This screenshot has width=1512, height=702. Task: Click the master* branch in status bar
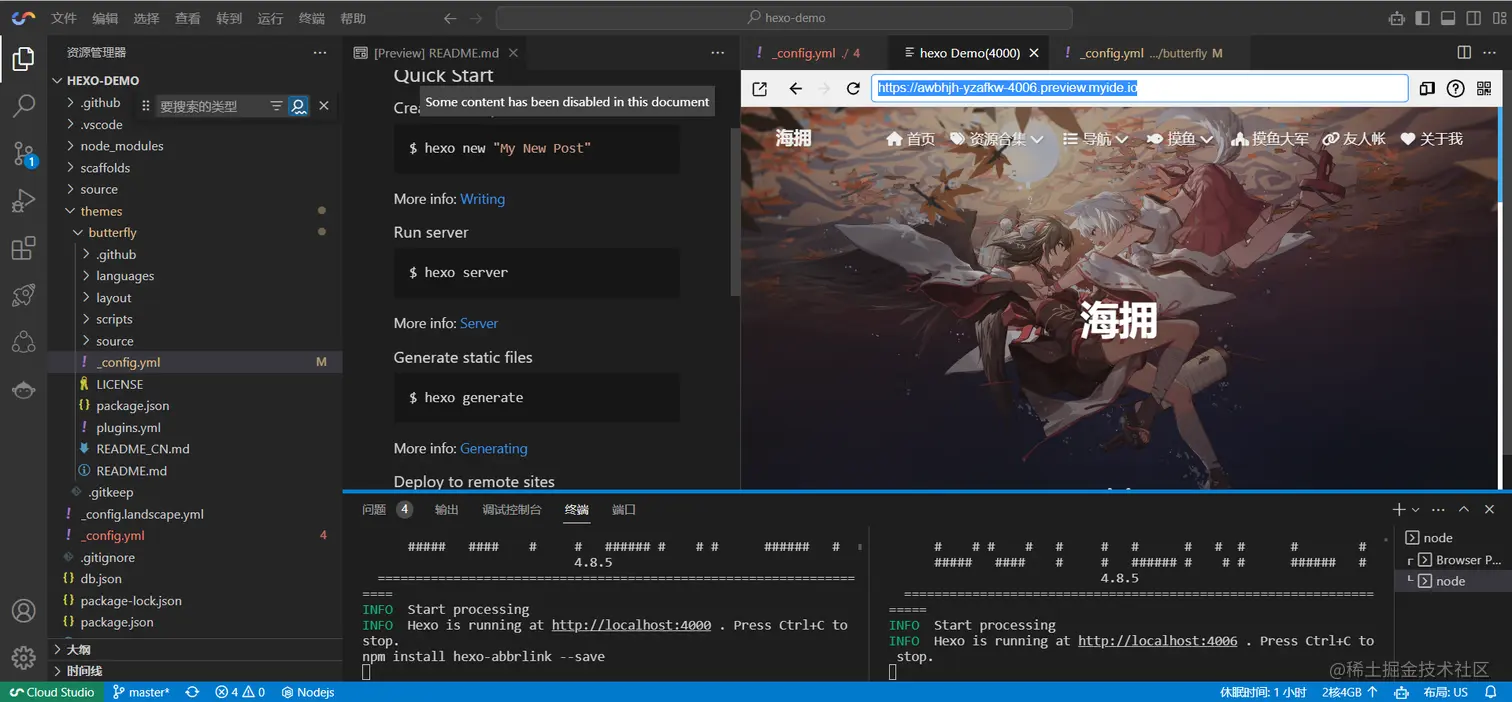141,692
